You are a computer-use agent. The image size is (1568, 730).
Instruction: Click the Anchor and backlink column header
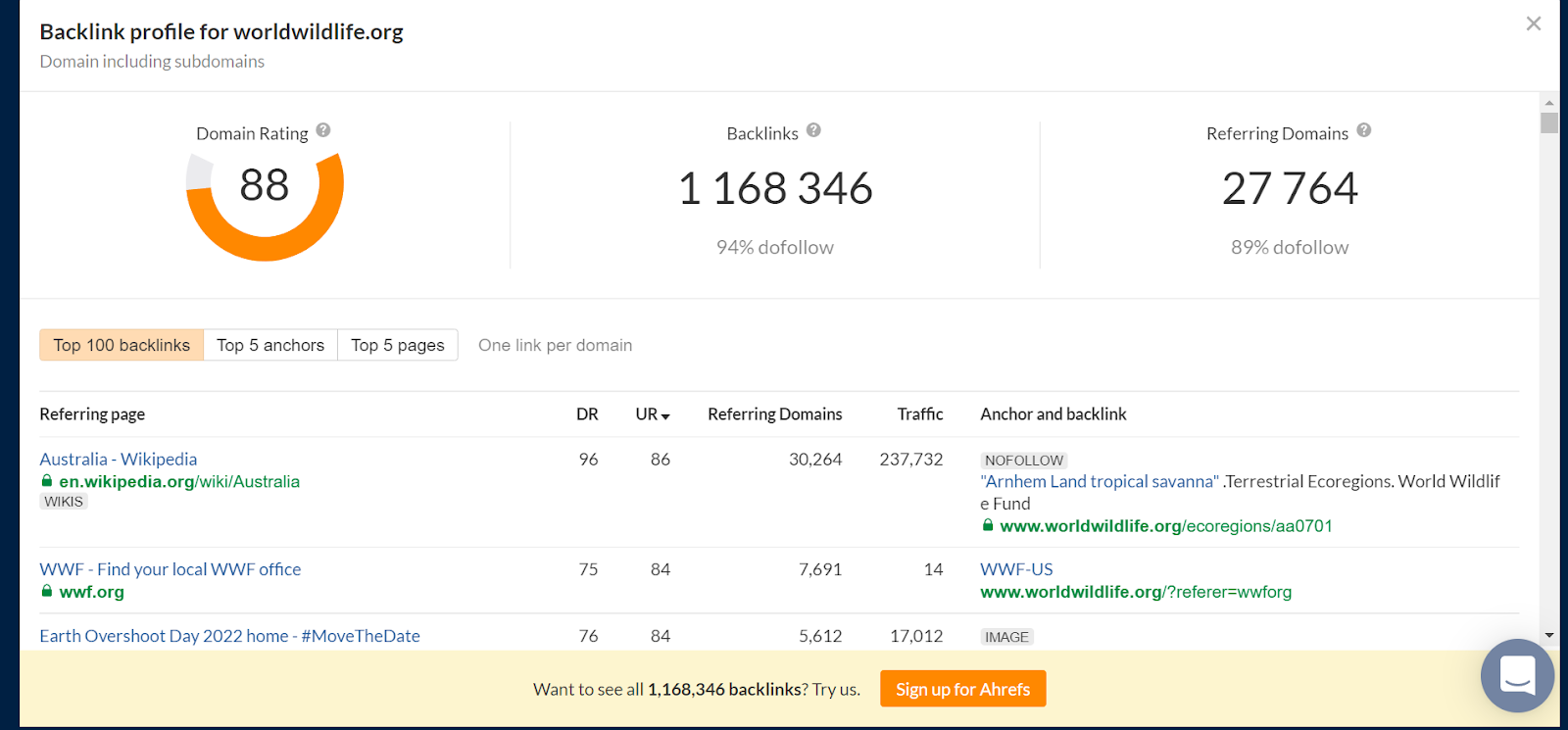click(1053, 414)
